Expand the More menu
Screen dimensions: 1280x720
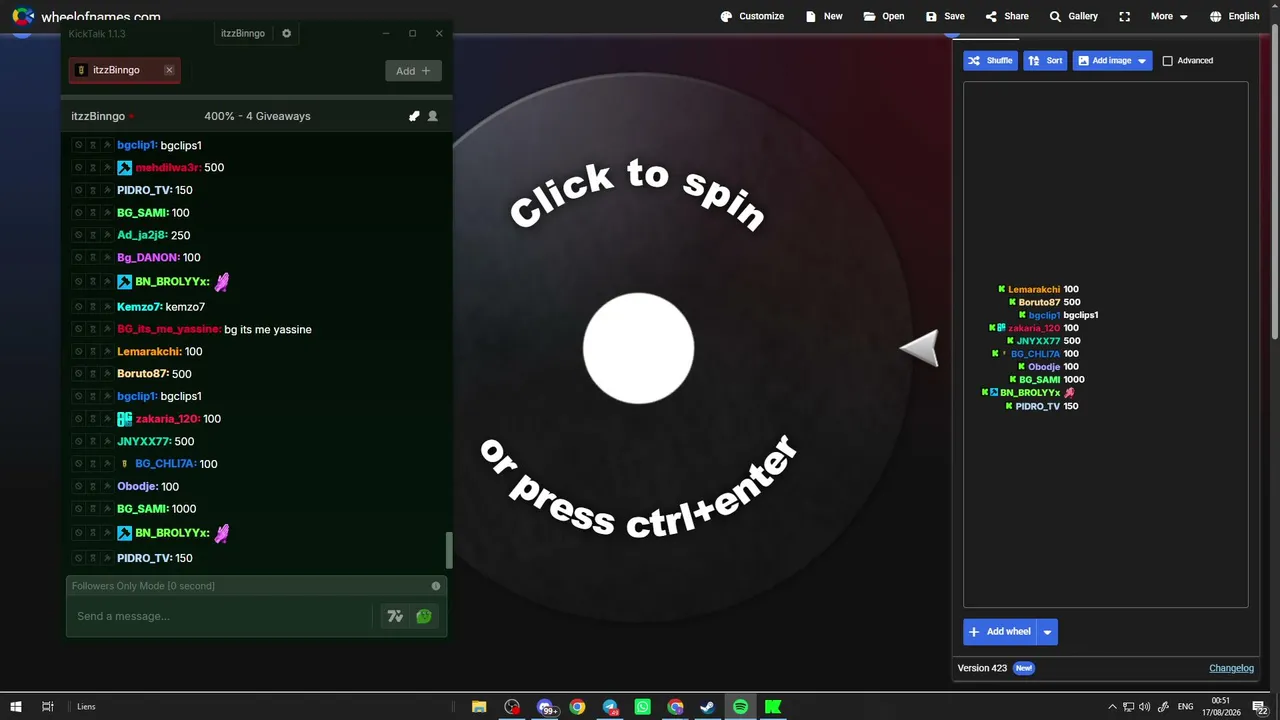coord(1169,16)
